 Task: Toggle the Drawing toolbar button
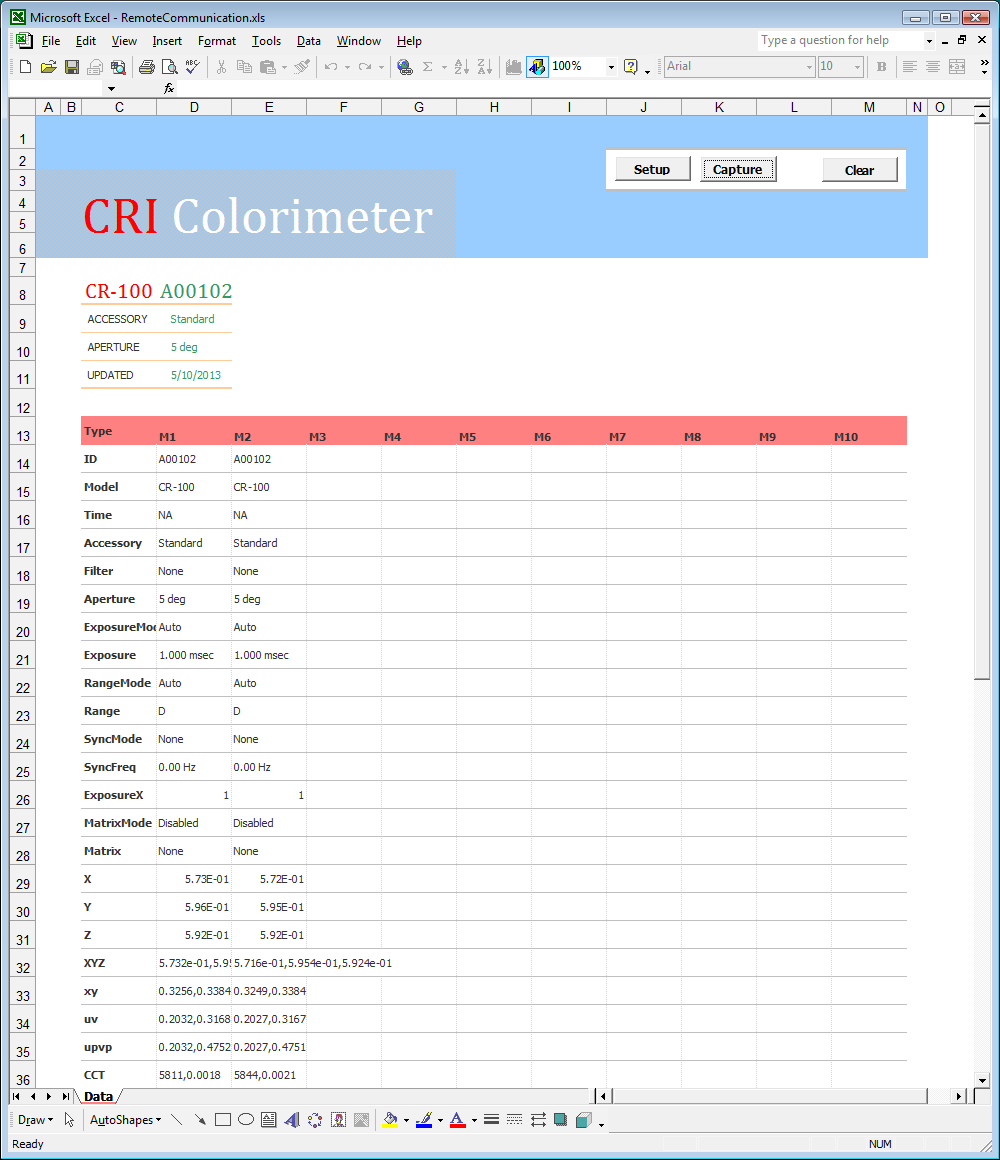point(537,67)
